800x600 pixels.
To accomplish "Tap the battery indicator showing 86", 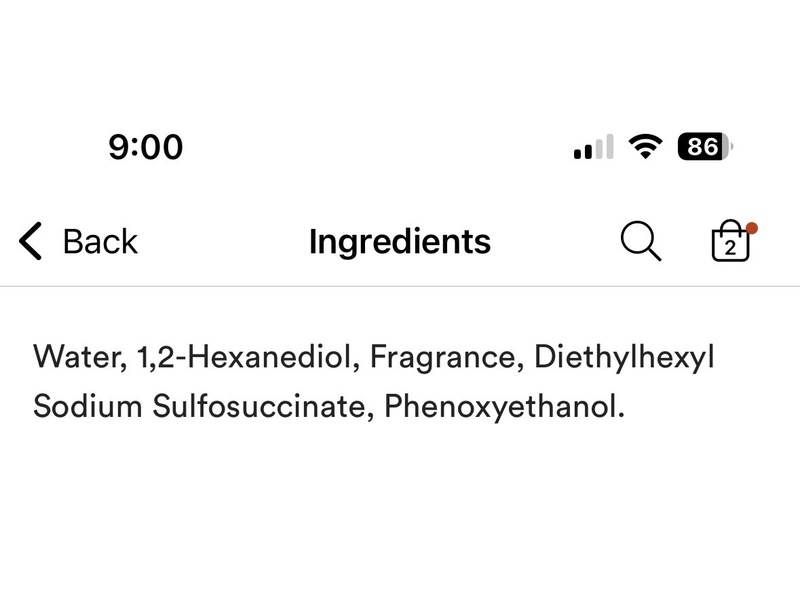I will (704, 148).
